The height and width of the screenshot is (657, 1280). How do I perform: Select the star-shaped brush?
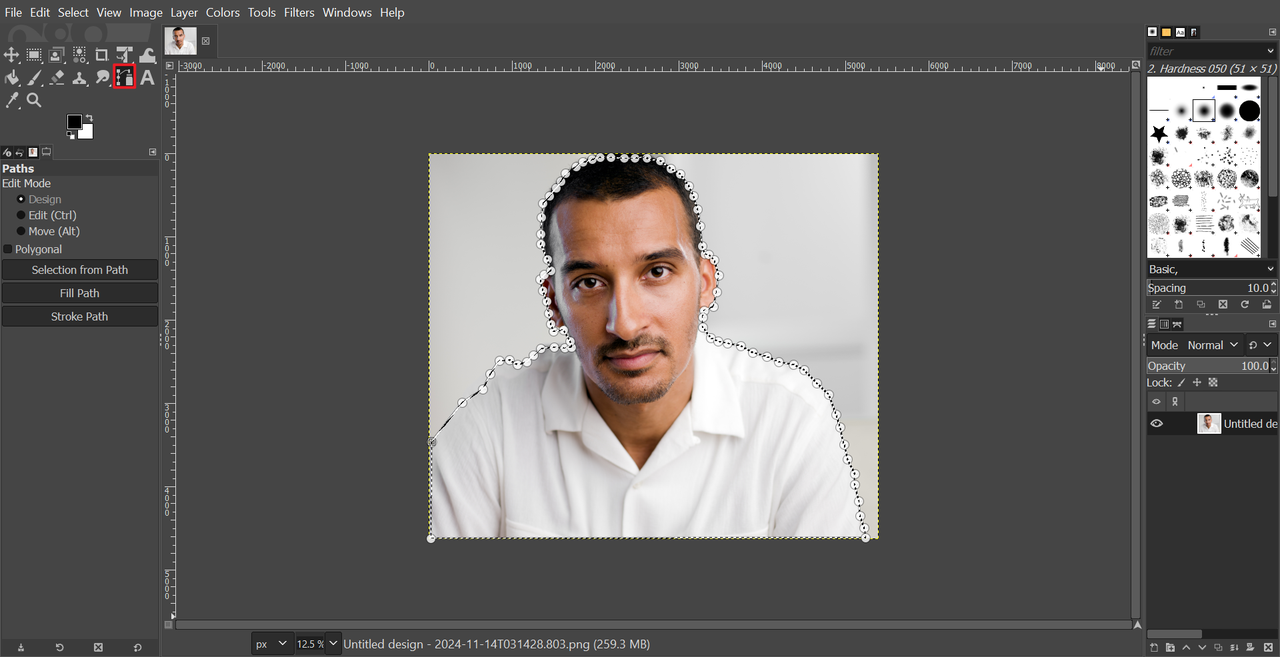click(x=1159, y=133)
